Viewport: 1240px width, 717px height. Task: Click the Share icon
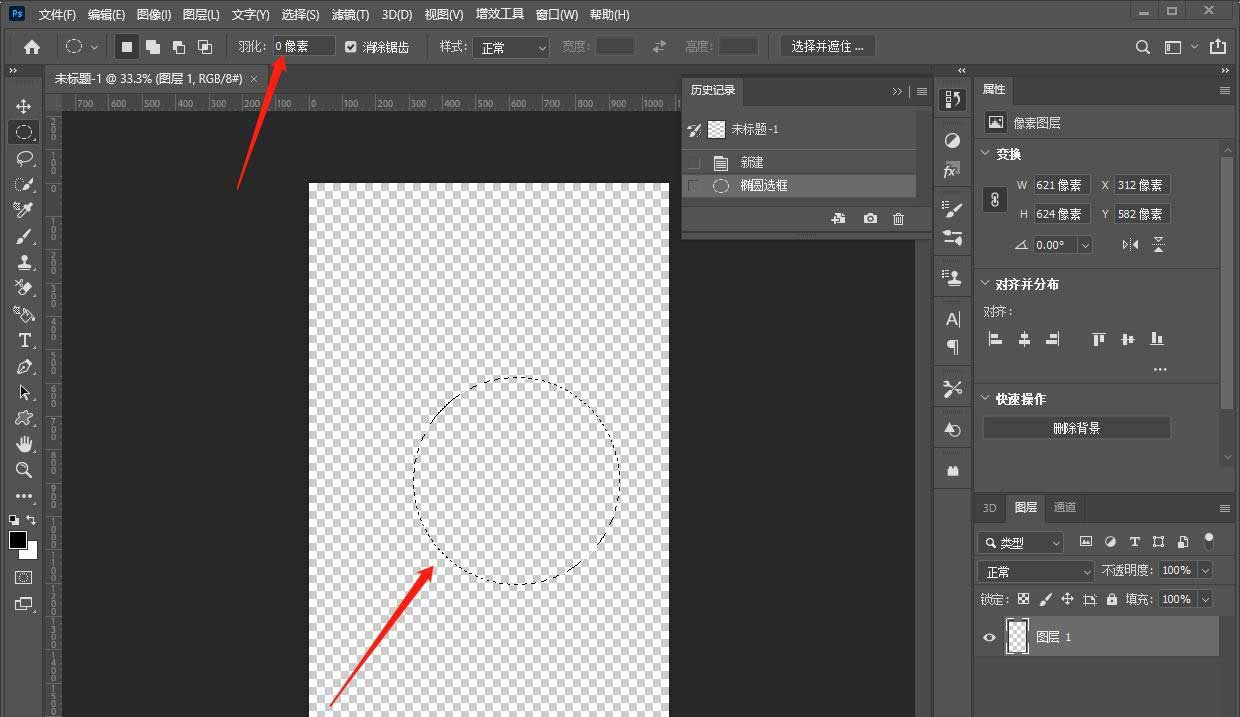tap(1217, 46)
